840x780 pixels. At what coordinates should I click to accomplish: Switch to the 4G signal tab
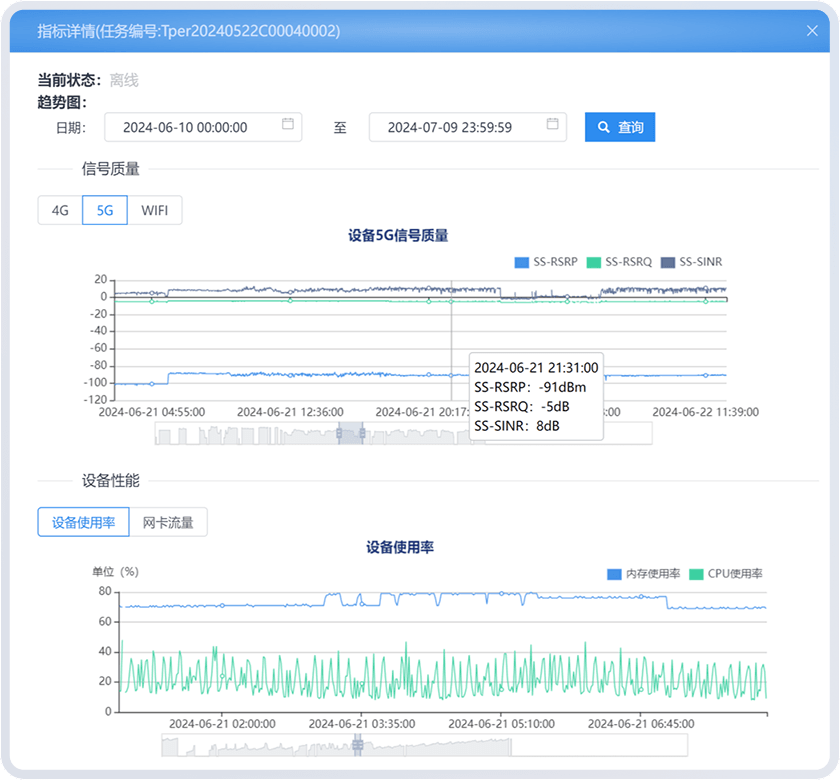click(60, 211)
